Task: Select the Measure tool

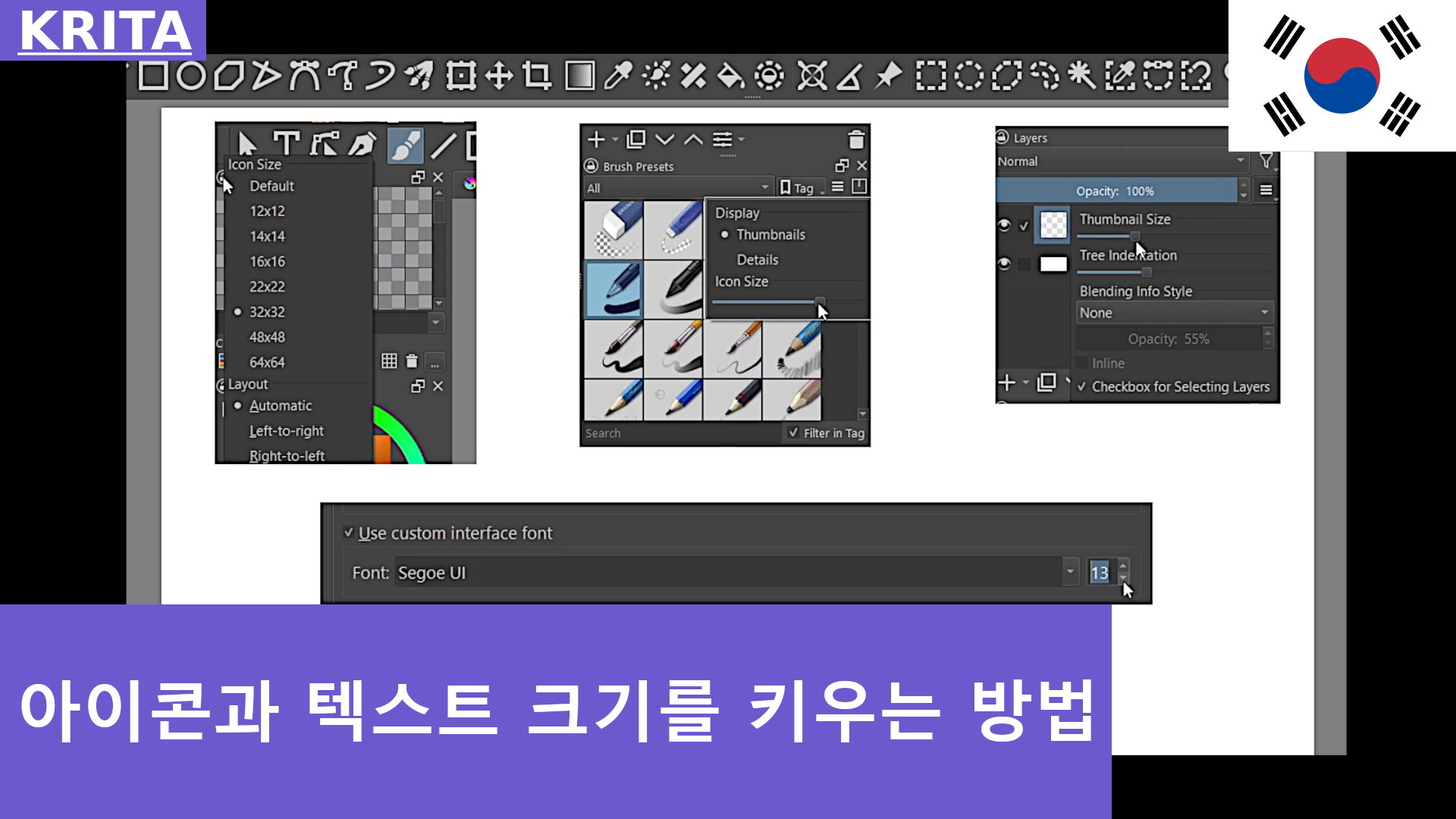Action: click(849, 76)
